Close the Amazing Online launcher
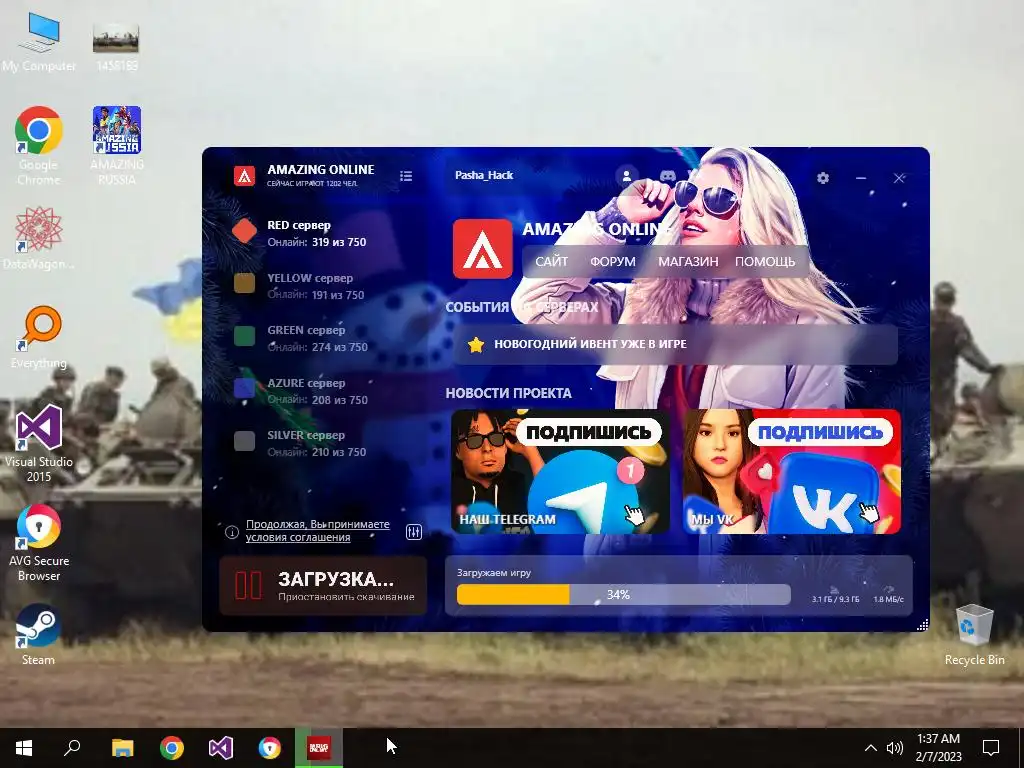Image resolution: width=1024 pixels, height=768 pixels. point(899,178)
